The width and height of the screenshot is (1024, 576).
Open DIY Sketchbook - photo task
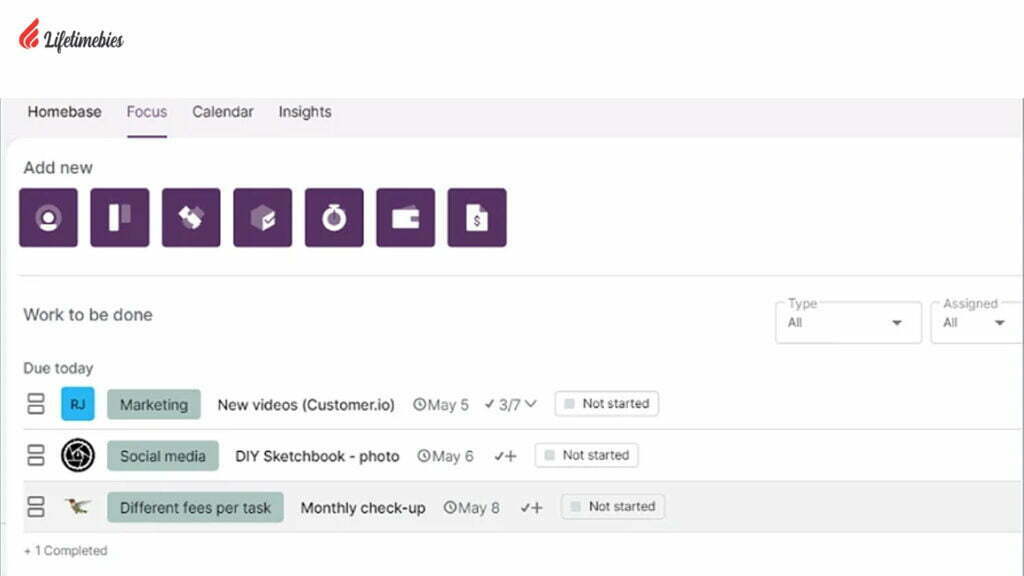point(317,456)
